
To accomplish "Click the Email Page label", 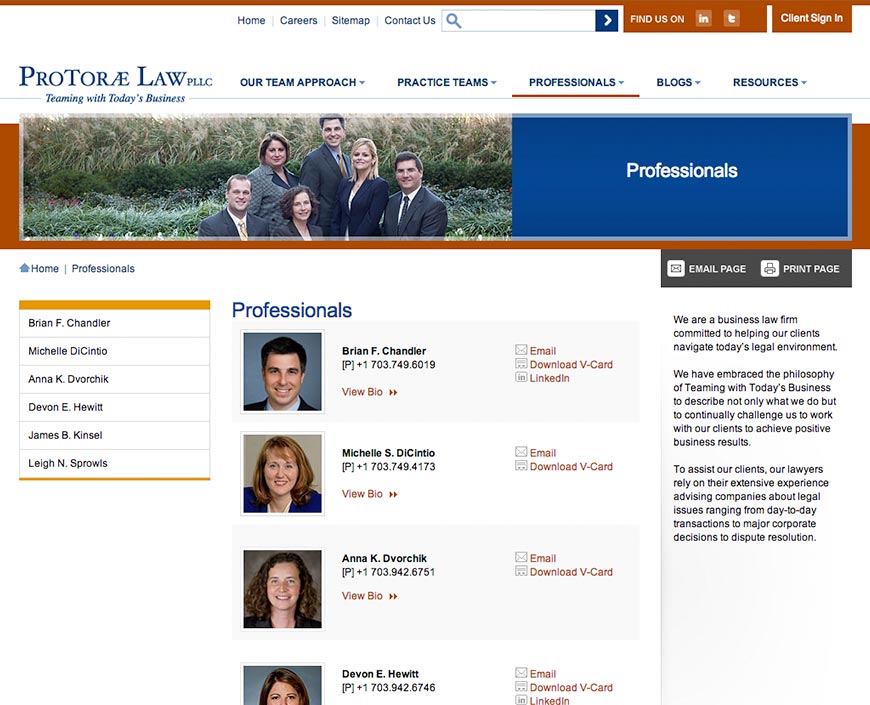I will [x=717, y=269].
